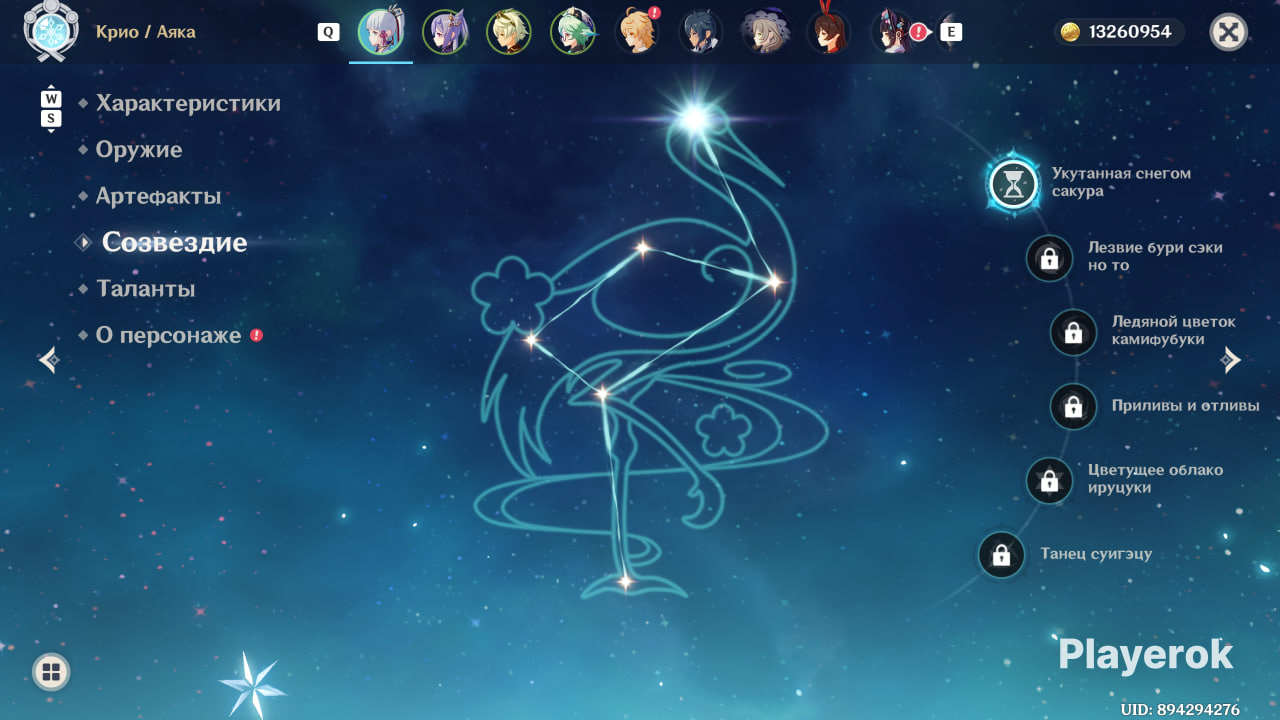
Task: Switch to Kaeya's dark-blue-haired portrait
Action: pyautogui.click(x=701, y=31)
